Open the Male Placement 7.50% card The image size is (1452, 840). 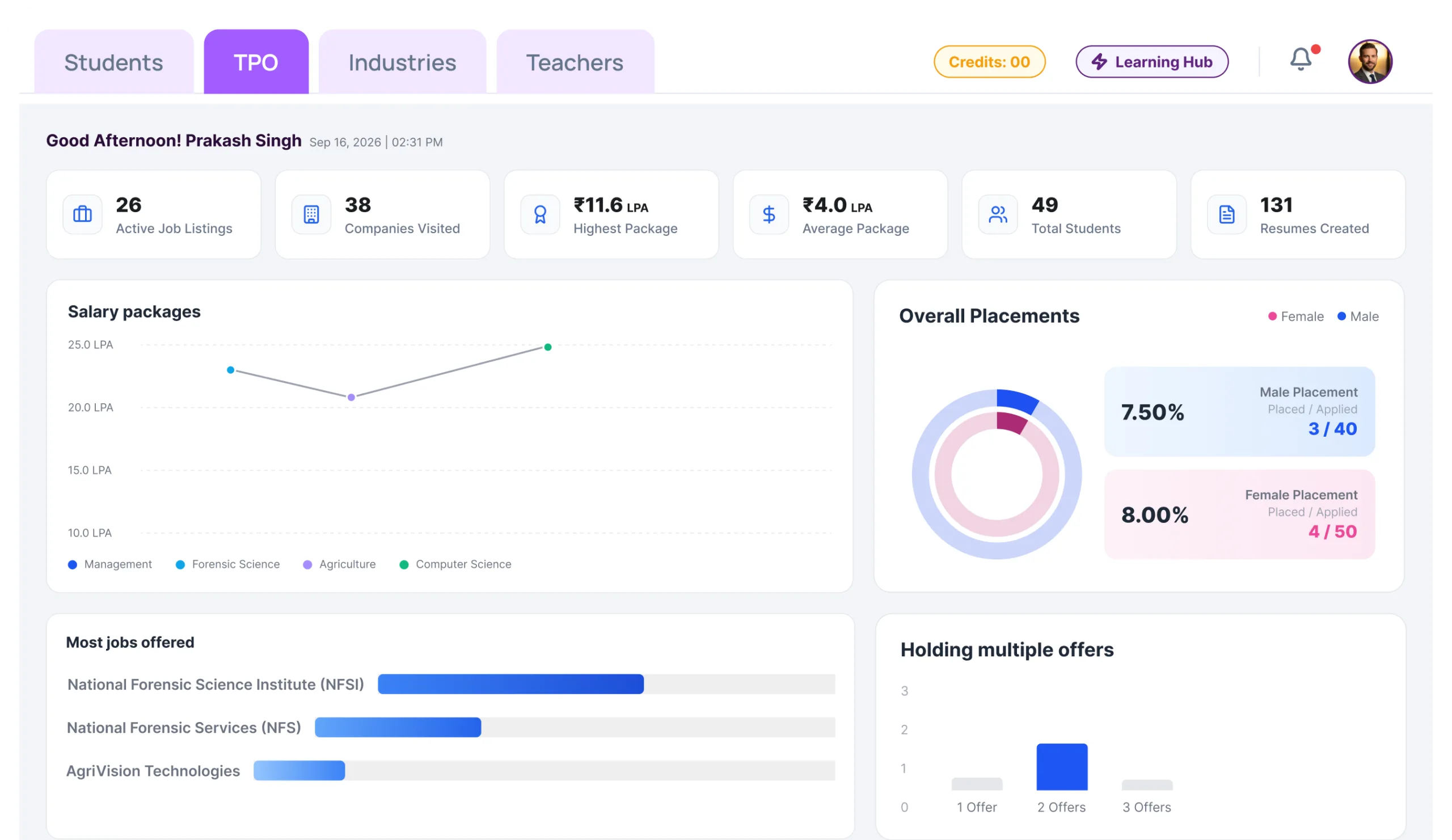(x=1239, y=411)
